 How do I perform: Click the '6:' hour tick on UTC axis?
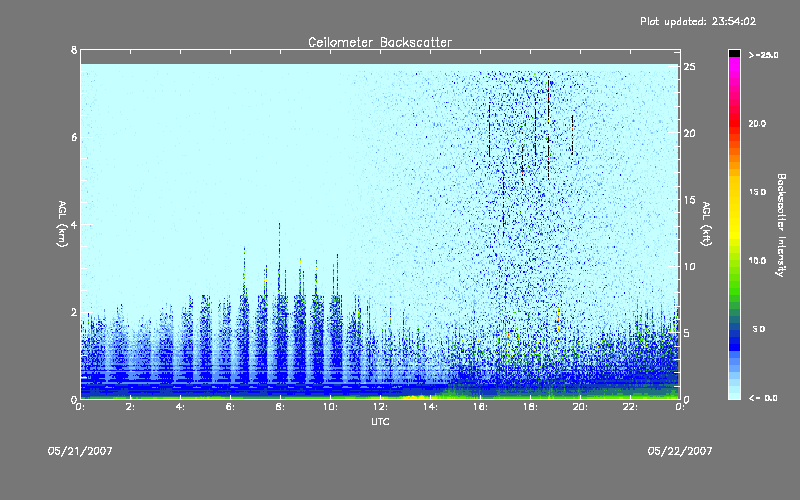pyautogui.click(x=230, y=407)
